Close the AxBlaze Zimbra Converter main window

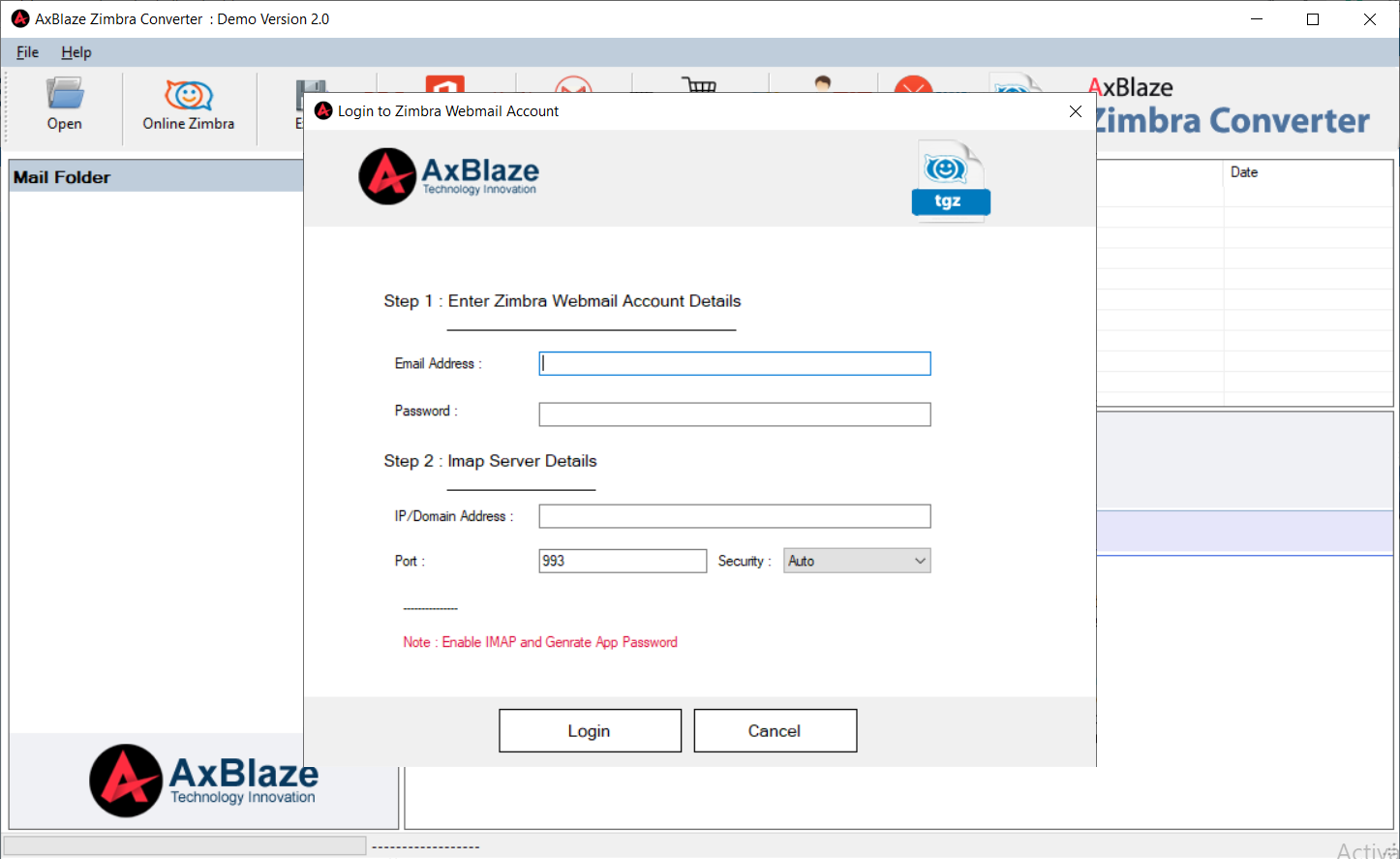pos(1370,19)
